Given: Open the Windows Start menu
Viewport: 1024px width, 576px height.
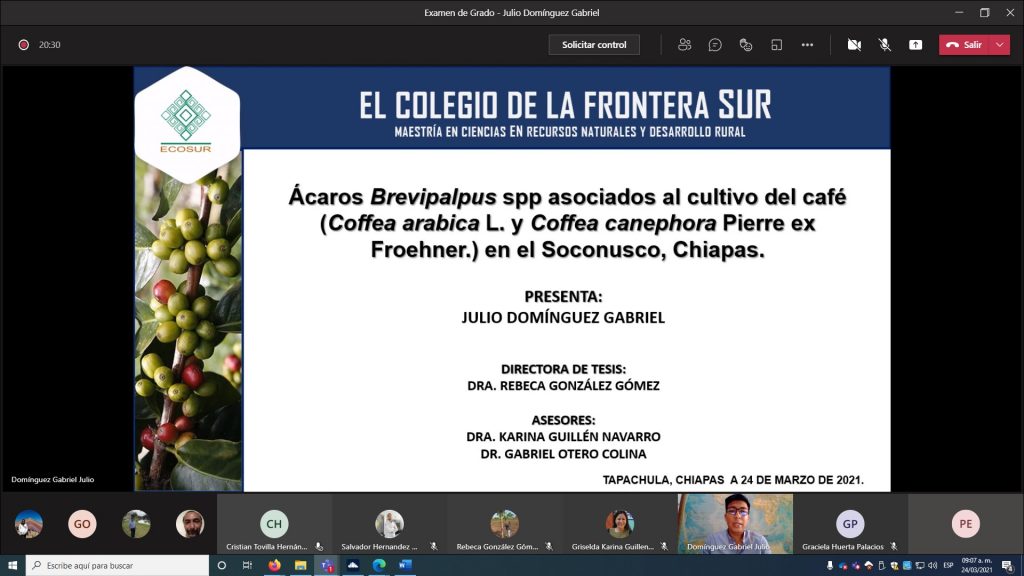Looking at the screenshot, I should [12, 565].
